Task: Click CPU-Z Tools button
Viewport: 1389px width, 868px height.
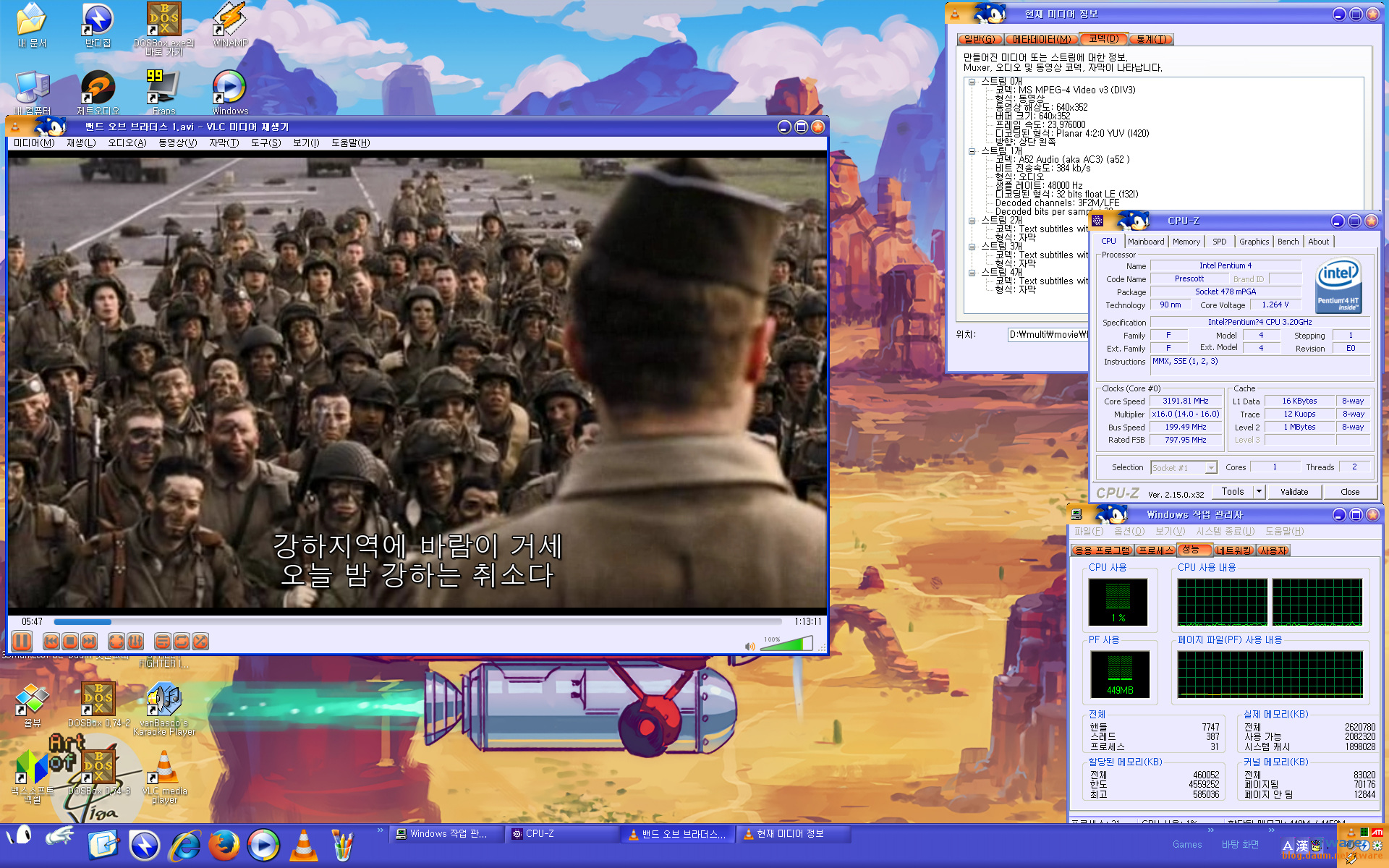Action: click(x=1233, y=492)
